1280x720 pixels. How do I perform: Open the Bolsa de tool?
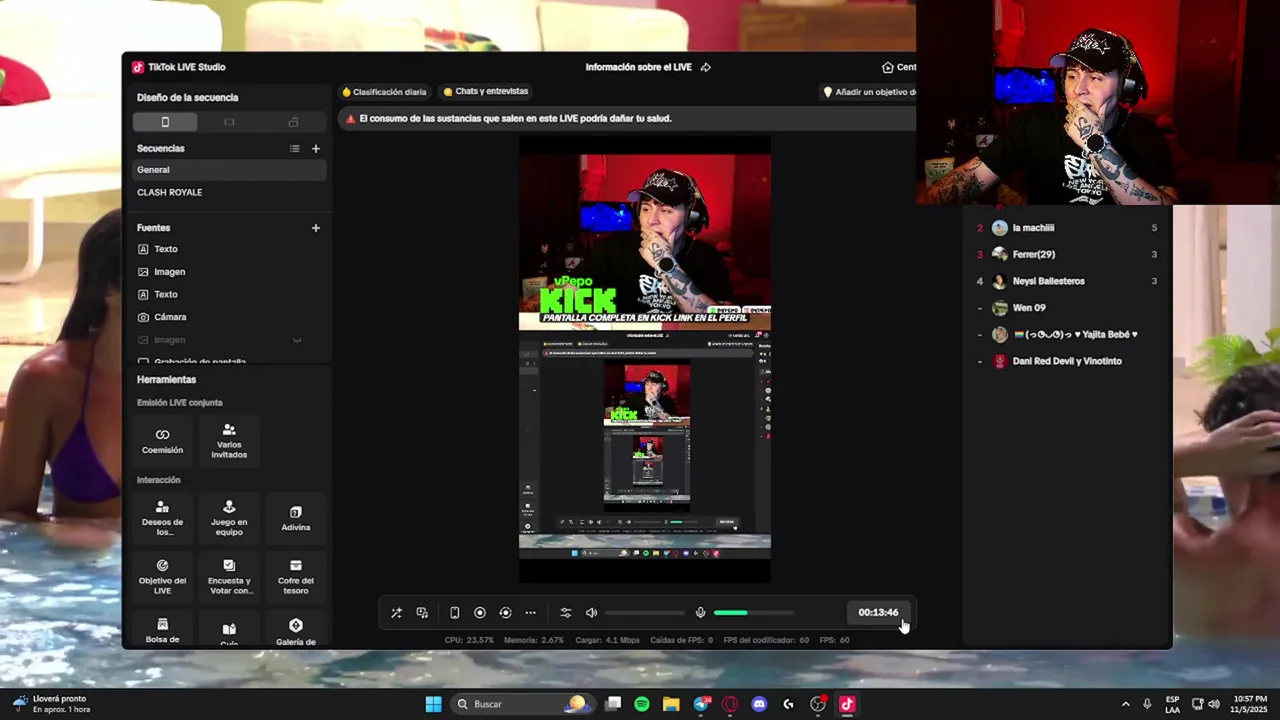tap(162, 631)
